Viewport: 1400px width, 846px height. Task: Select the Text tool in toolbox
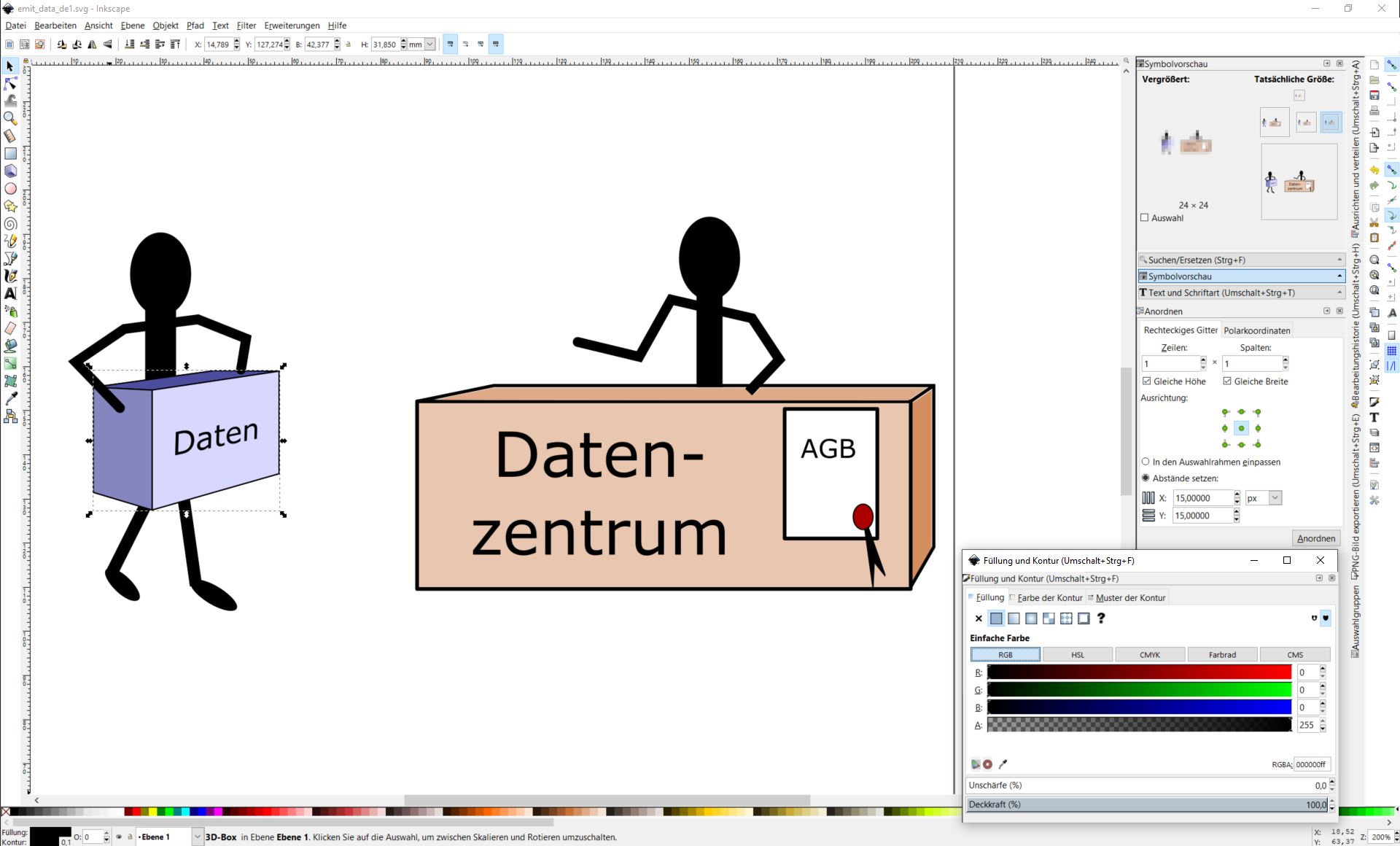coord(10,293)
